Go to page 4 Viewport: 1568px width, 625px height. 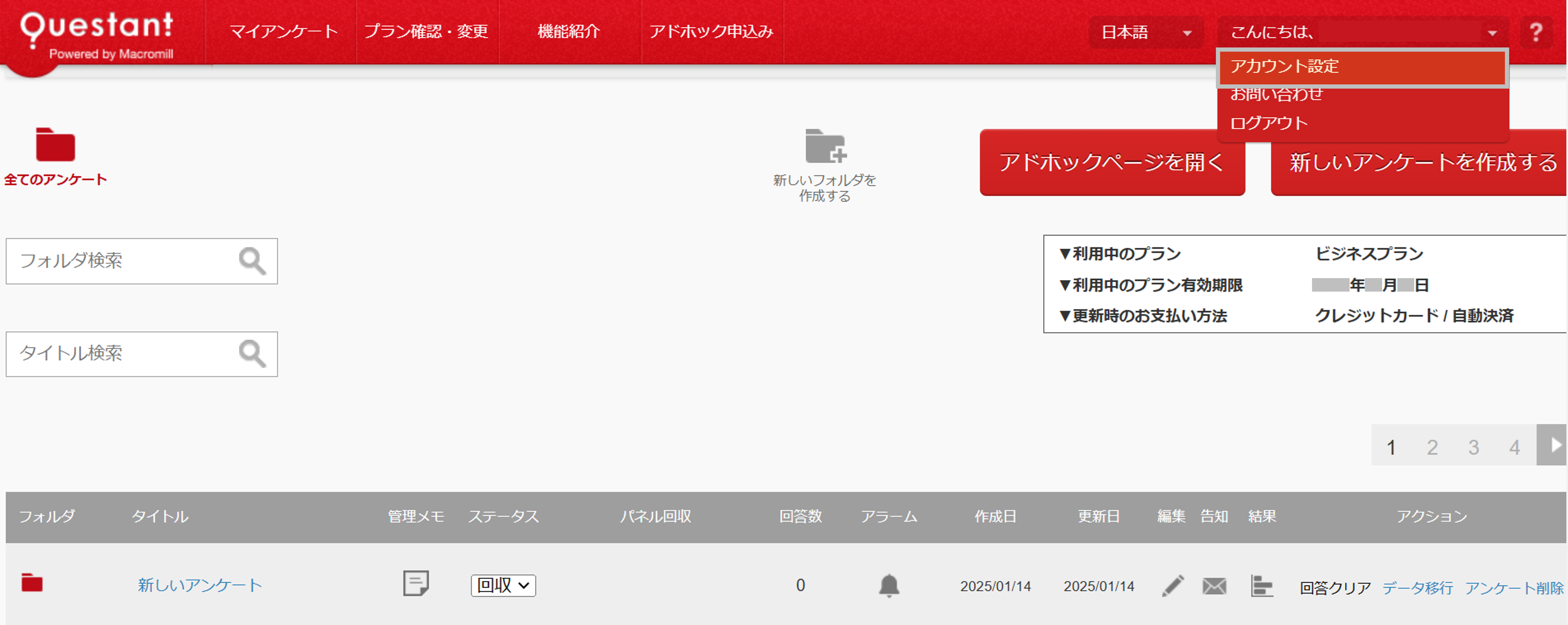coord(1515,447)
